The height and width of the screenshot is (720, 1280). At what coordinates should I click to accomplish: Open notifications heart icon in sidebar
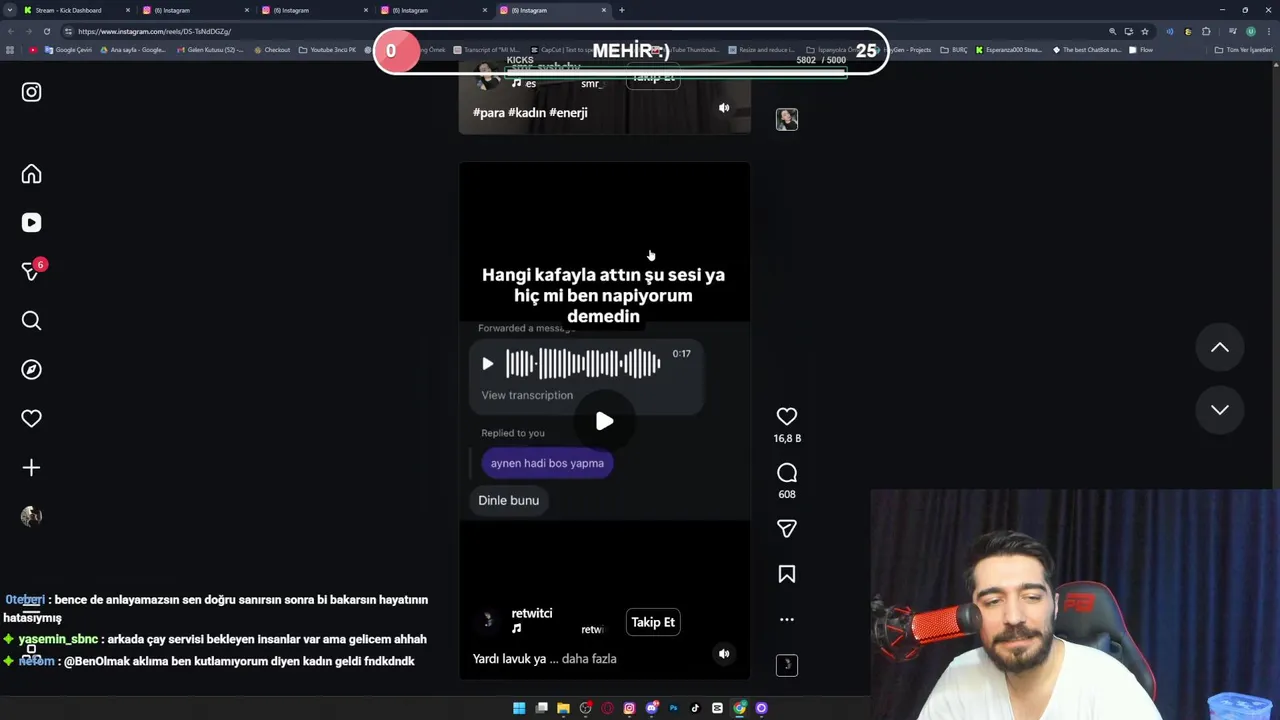[x=31, y=419]
